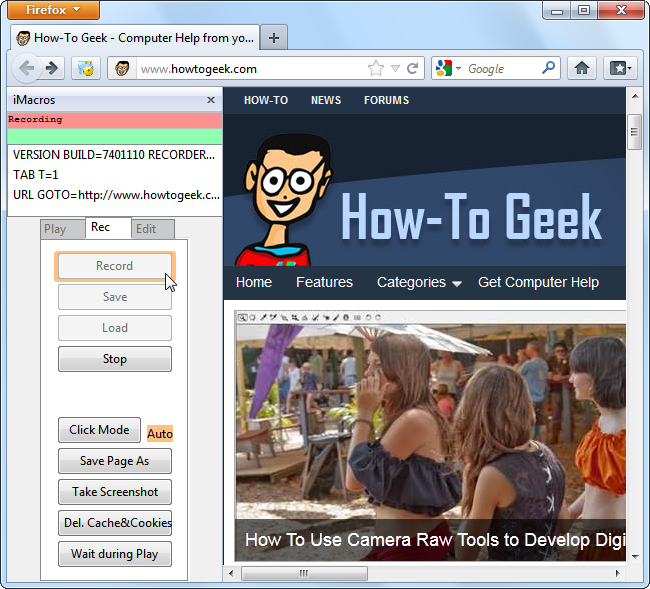Open the search engine dropdown arrow

(458, 68)
